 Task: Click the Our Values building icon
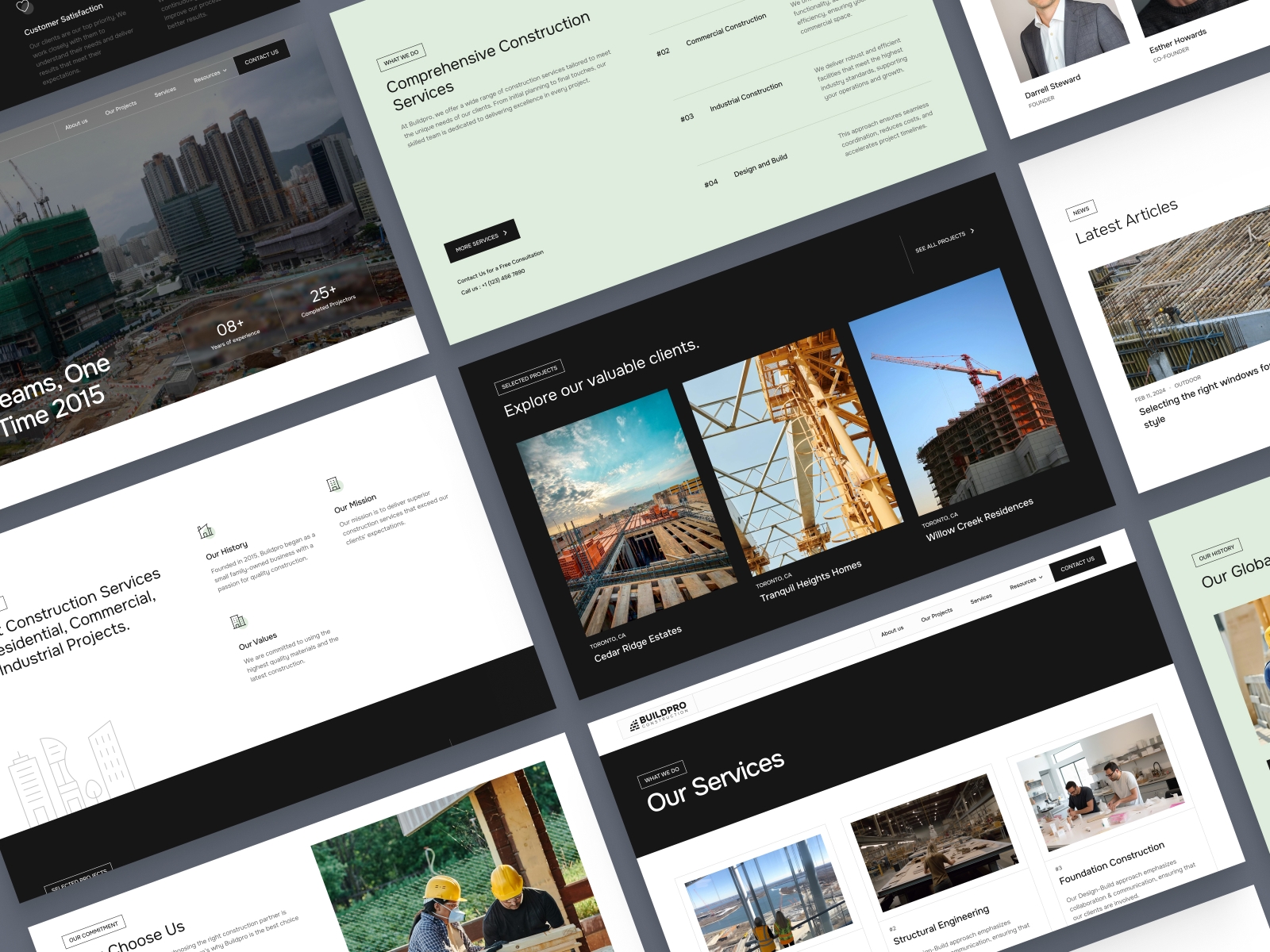(x=238, y=620)
